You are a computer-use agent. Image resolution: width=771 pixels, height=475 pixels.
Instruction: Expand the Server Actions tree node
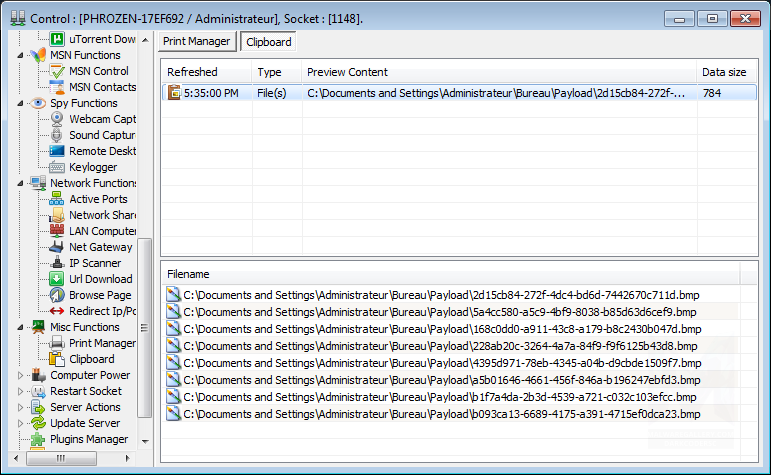tap(21, 407)
